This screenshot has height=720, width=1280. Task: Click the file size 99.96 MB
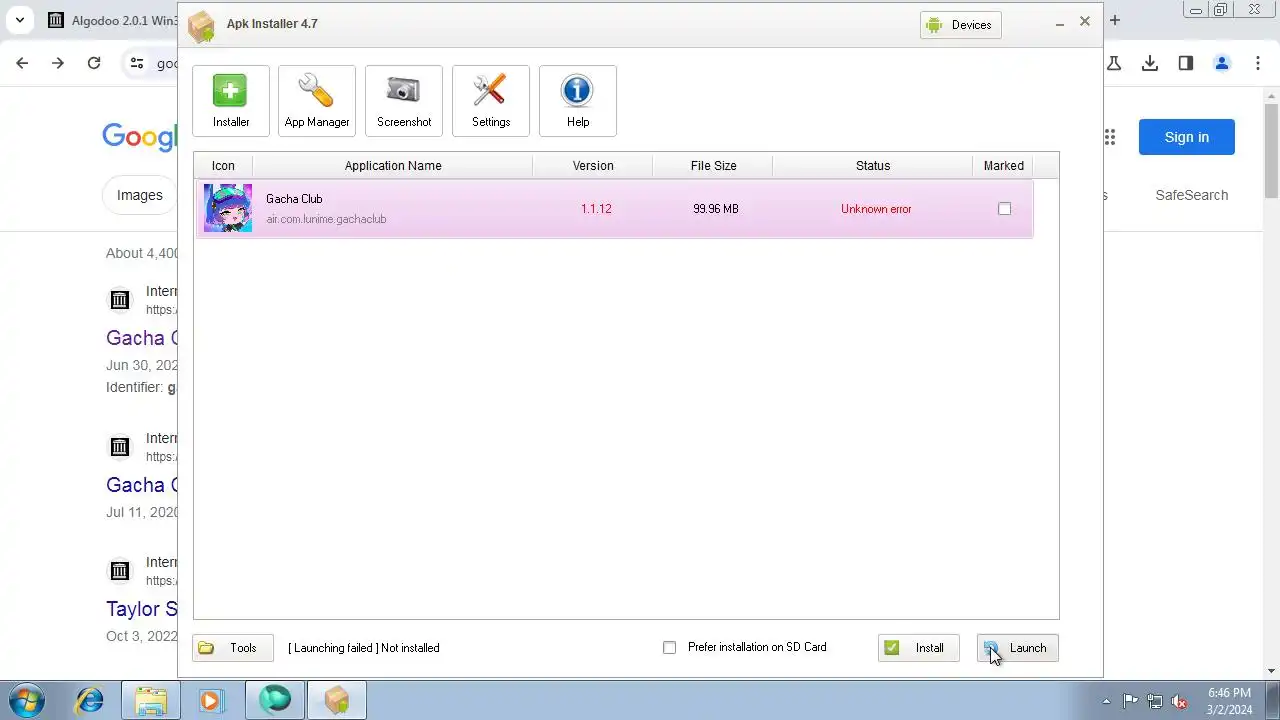(x=716, y=209)
